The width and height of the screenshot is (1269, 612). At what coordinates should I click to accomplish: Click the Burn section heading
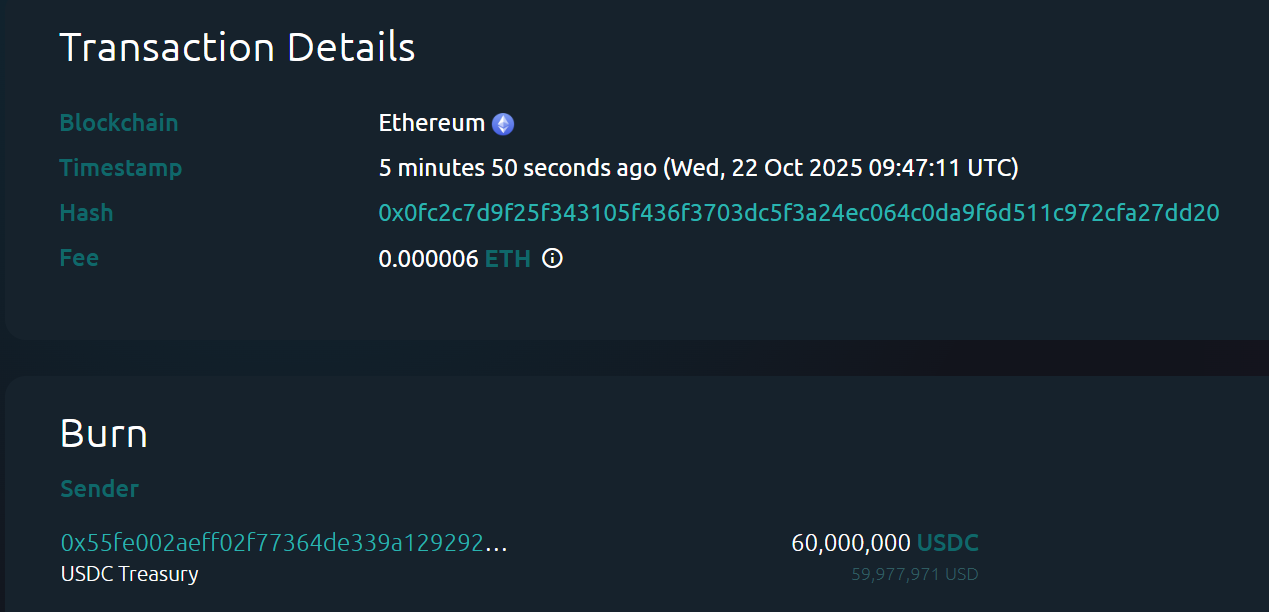click(x=104, y=434)
